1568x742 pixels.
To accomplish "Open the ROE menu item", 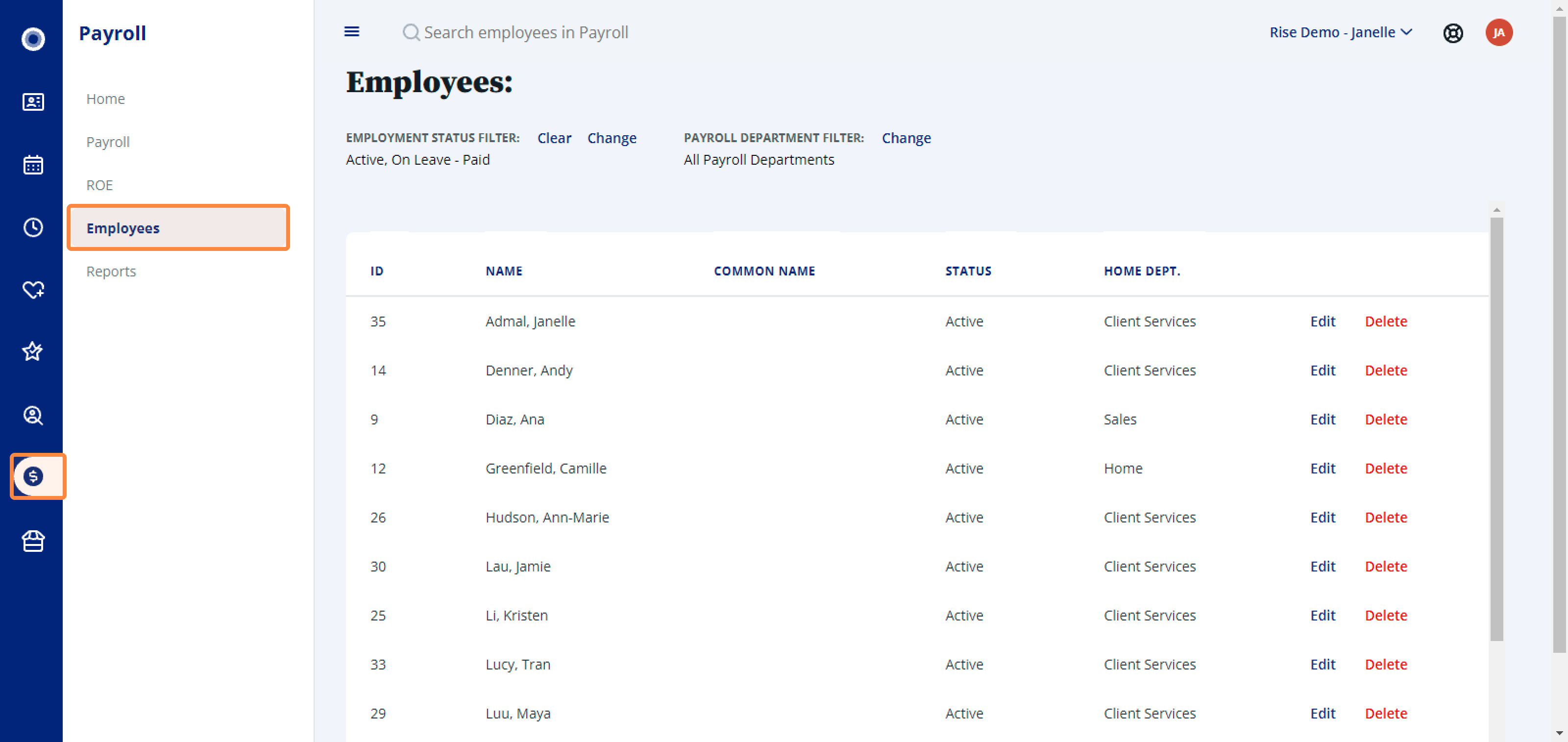I will tap(99, 185).
